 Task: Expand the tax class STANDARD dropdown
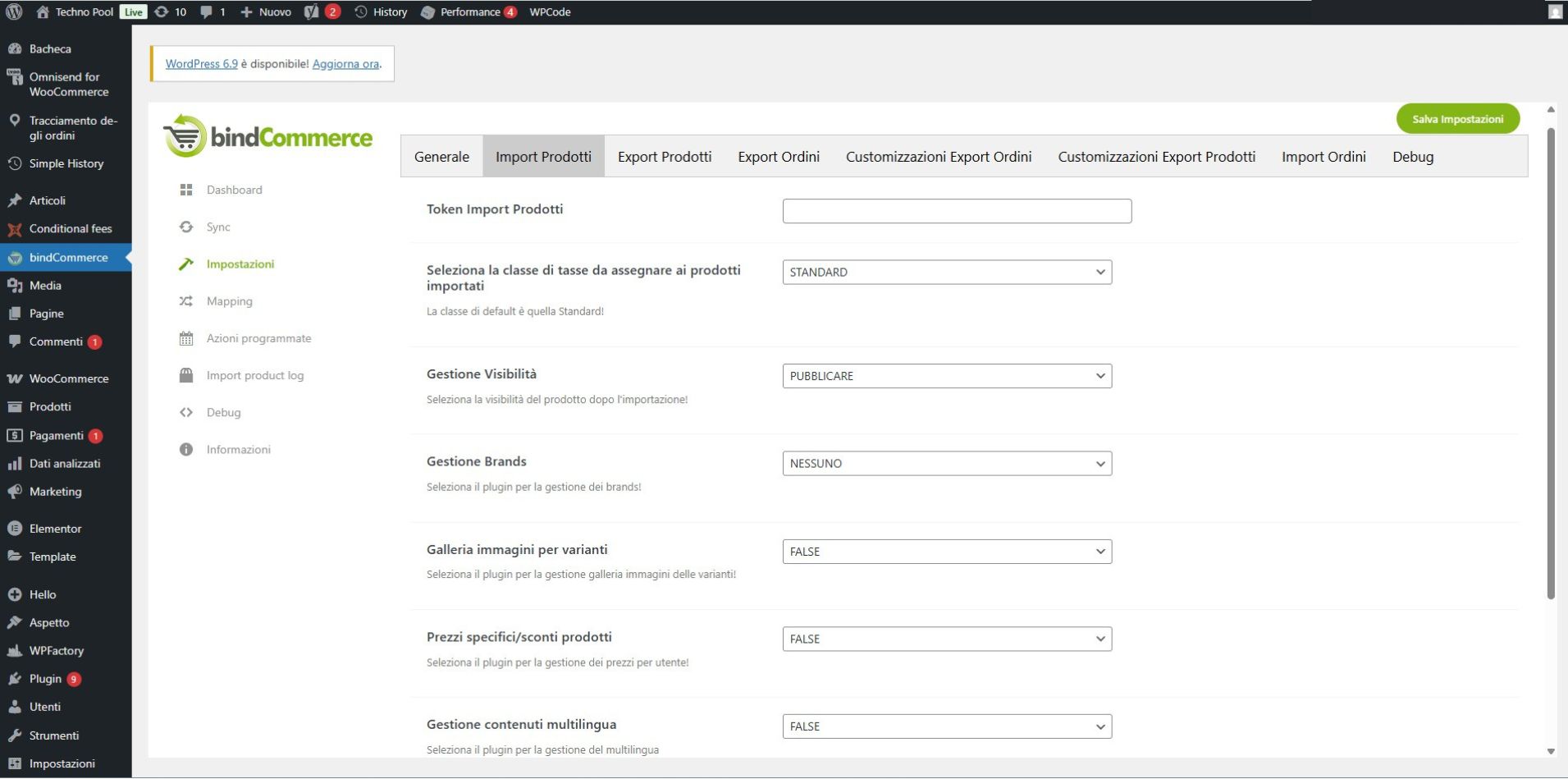point(947,273)
